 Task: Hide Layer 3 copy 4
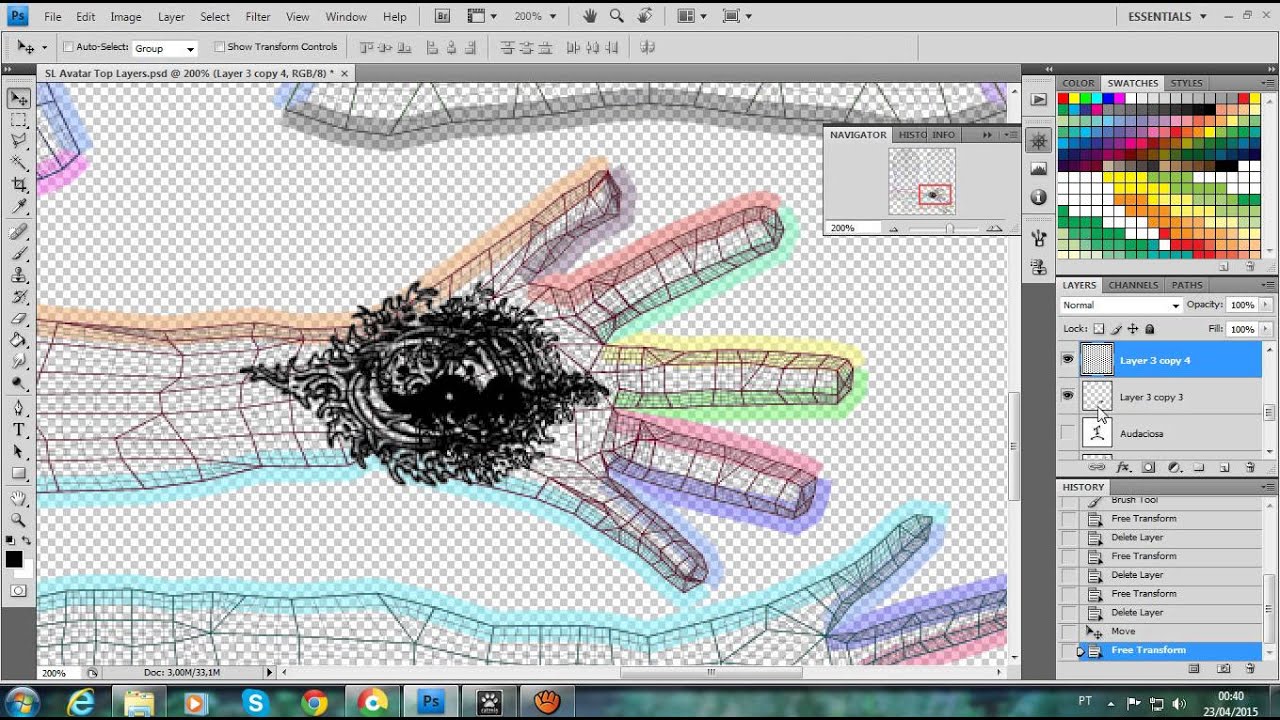[1067, 360]
